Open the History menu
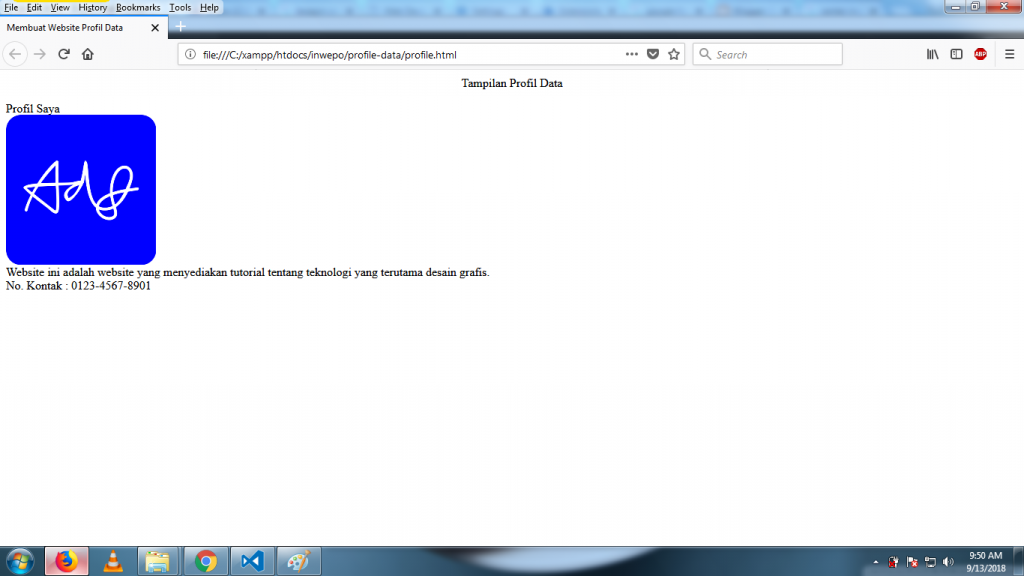This screenshot has height=576, width=1024. pos(92,7)
